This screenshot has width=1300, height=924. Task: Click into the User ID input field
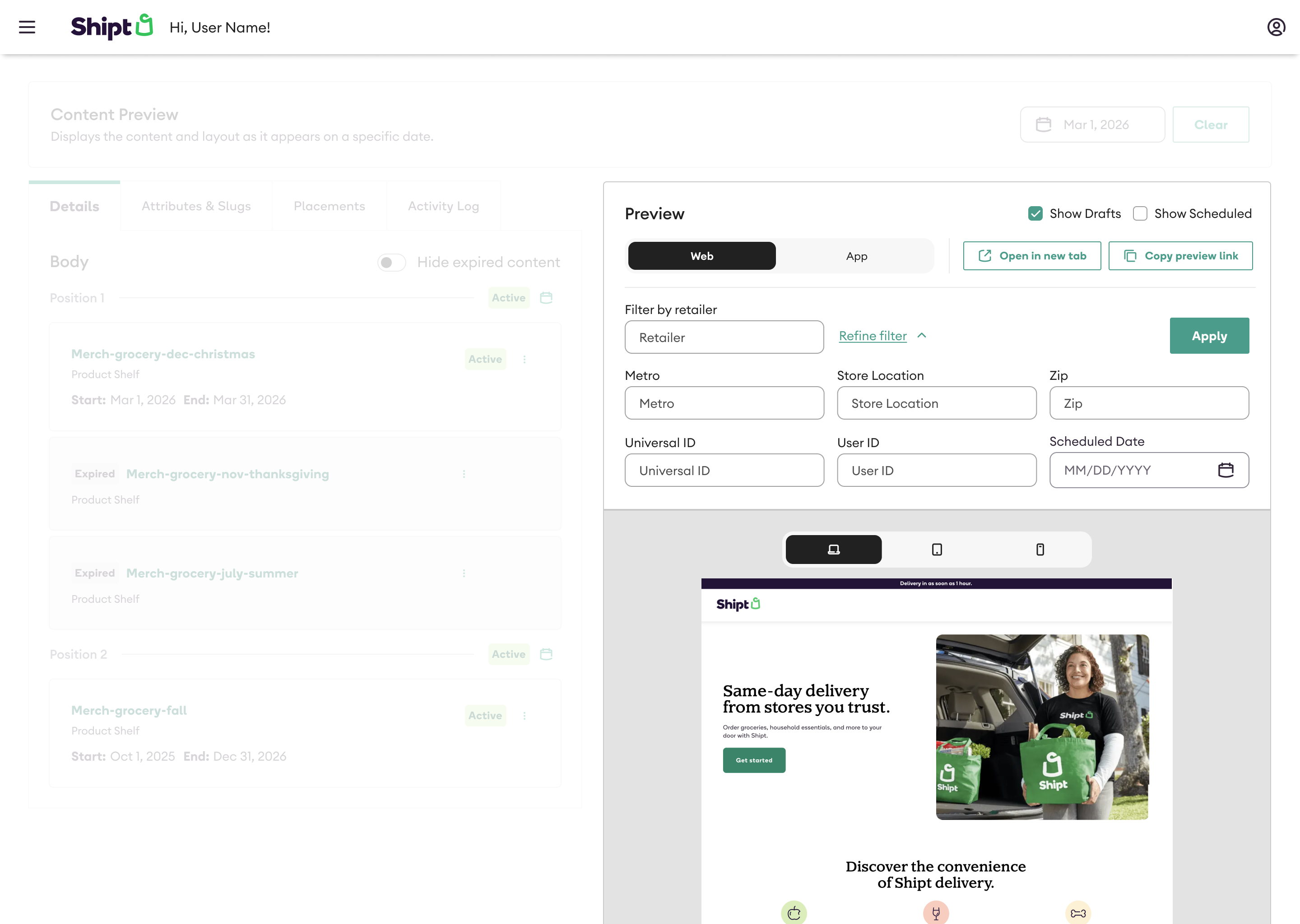(x=936, y=470)
